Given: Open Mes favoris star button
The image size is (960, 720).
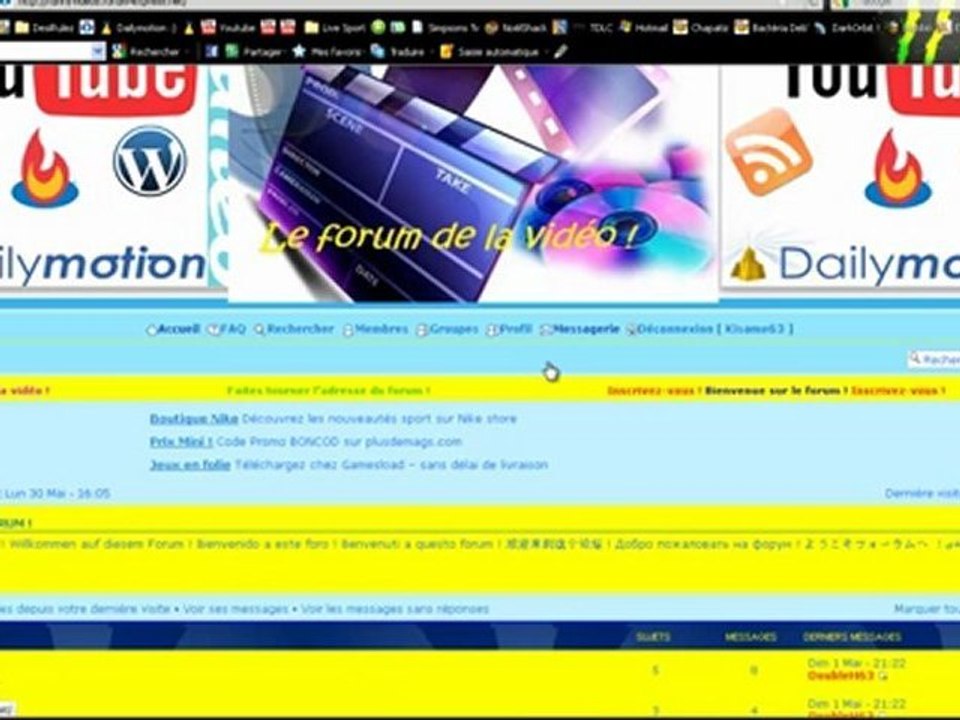Looking at the screenshot, I should 327,52.
